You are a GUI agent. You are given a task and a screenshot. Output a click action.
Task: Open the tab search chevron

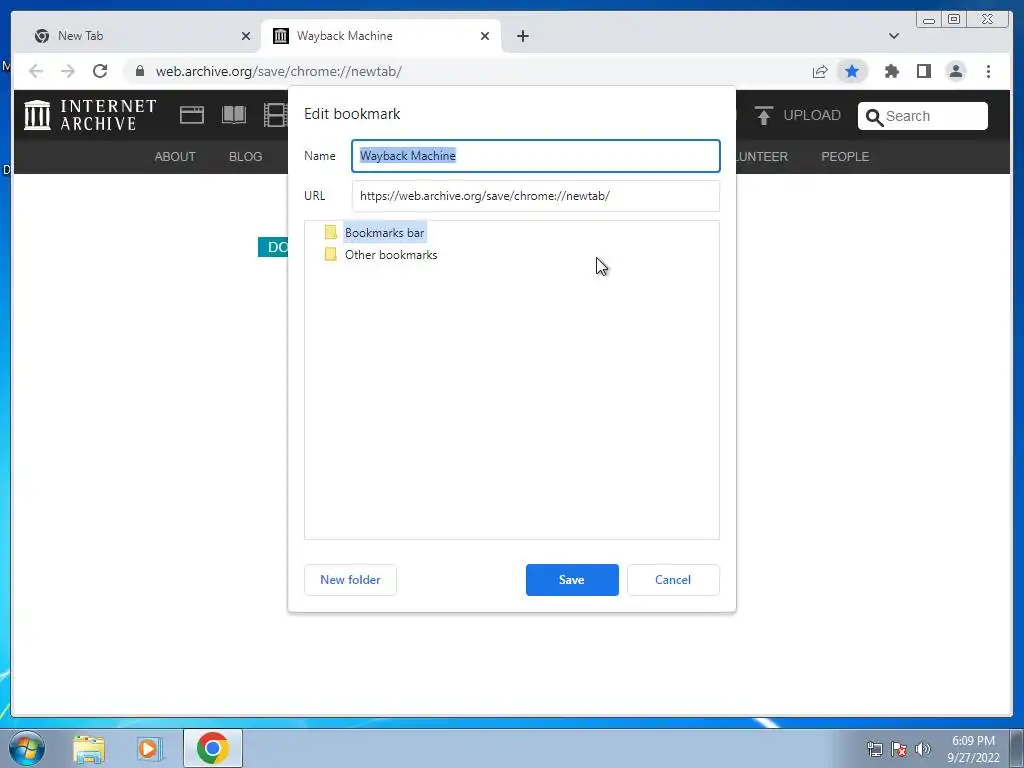click(x=893, y=36)
